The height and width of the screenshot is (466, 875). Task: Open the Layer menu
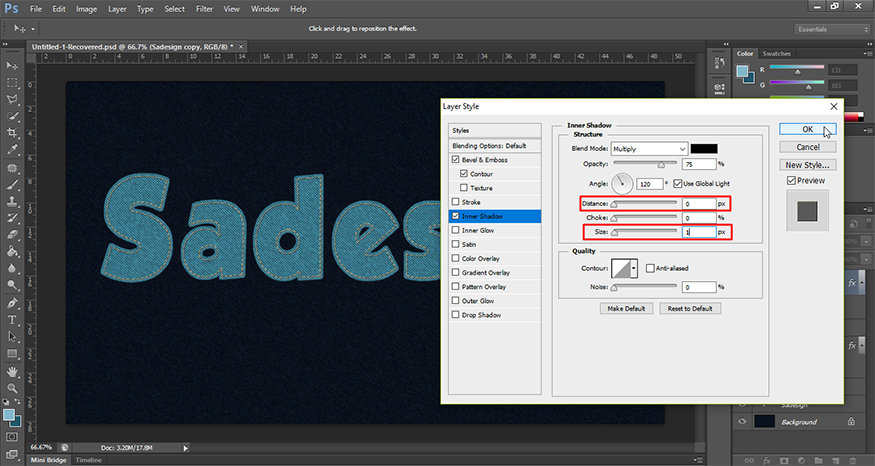click(117, 9)
